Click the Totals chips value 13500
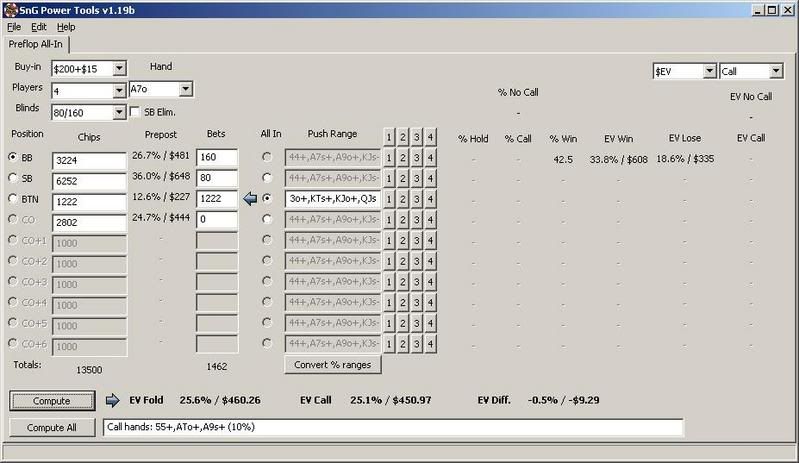Image resolution: width=799 pixels, height=463 pixels. click(x=89, y=370)
